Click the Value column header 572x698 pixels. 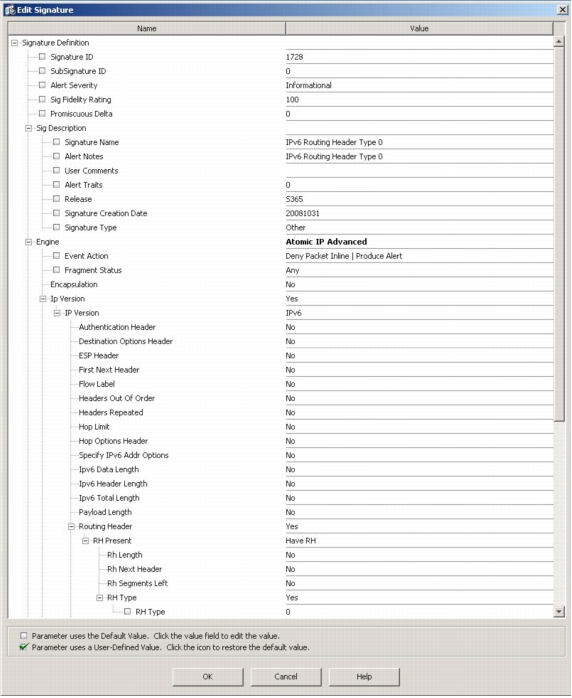coord(419,28)
